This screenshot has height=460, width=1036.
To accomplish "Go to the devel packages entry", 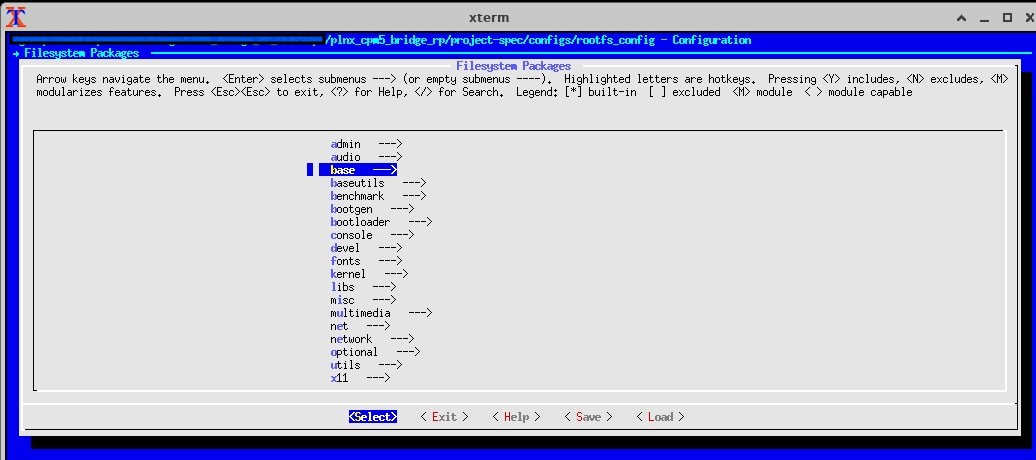I will pyautogui.click(x=345, y=248).
